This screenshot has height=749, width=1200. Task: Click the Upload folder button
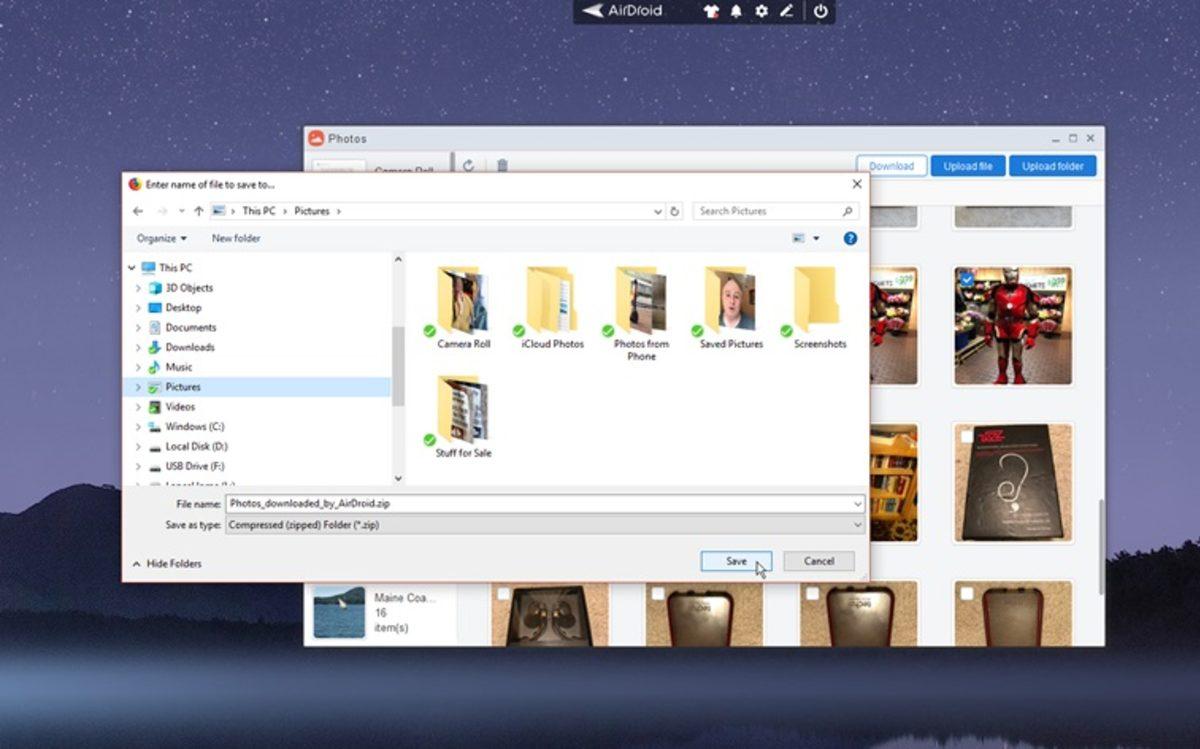point(1052,165)
